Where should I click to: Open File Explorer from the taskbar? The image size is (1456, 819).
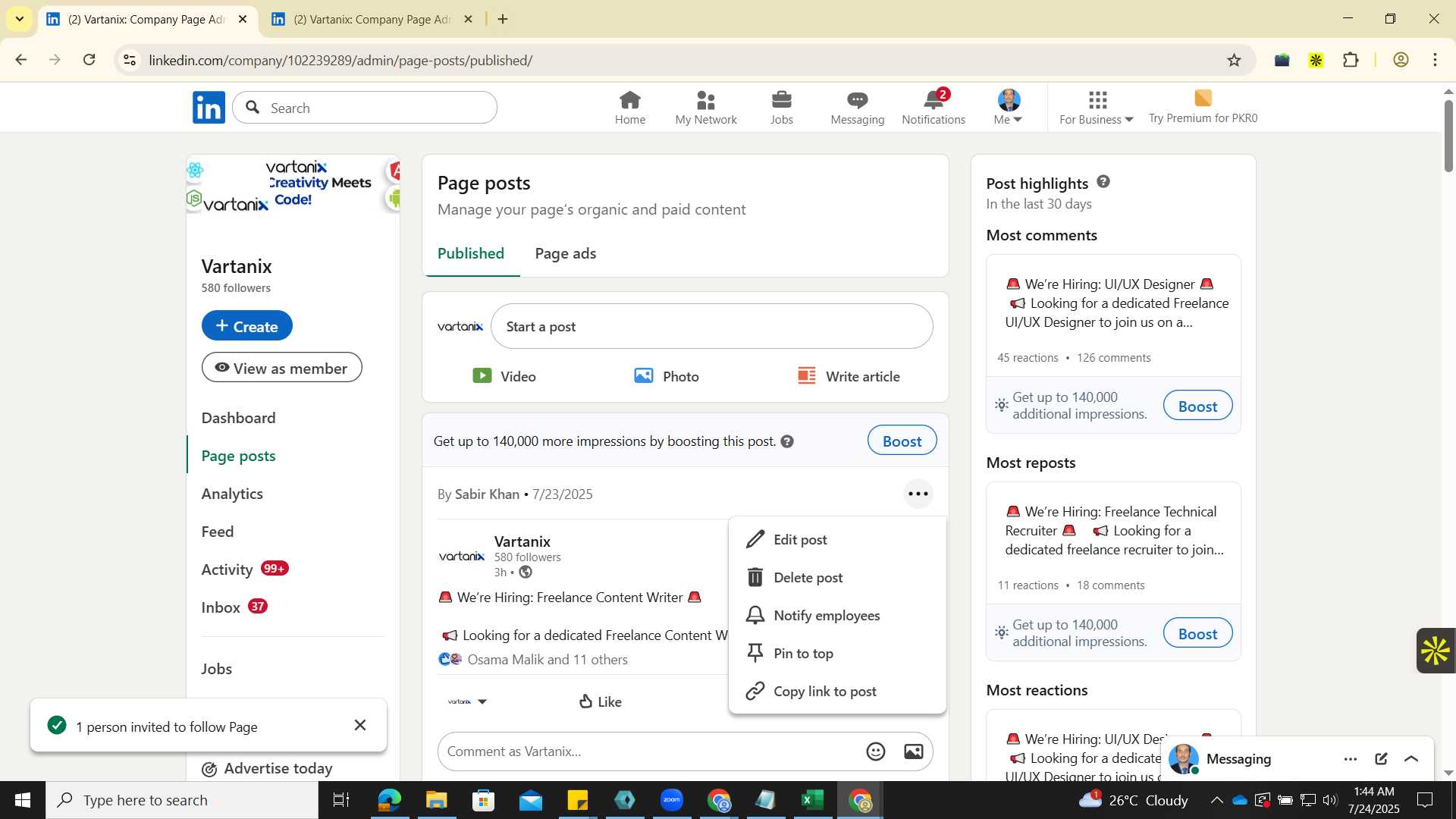tap(437, 800)
